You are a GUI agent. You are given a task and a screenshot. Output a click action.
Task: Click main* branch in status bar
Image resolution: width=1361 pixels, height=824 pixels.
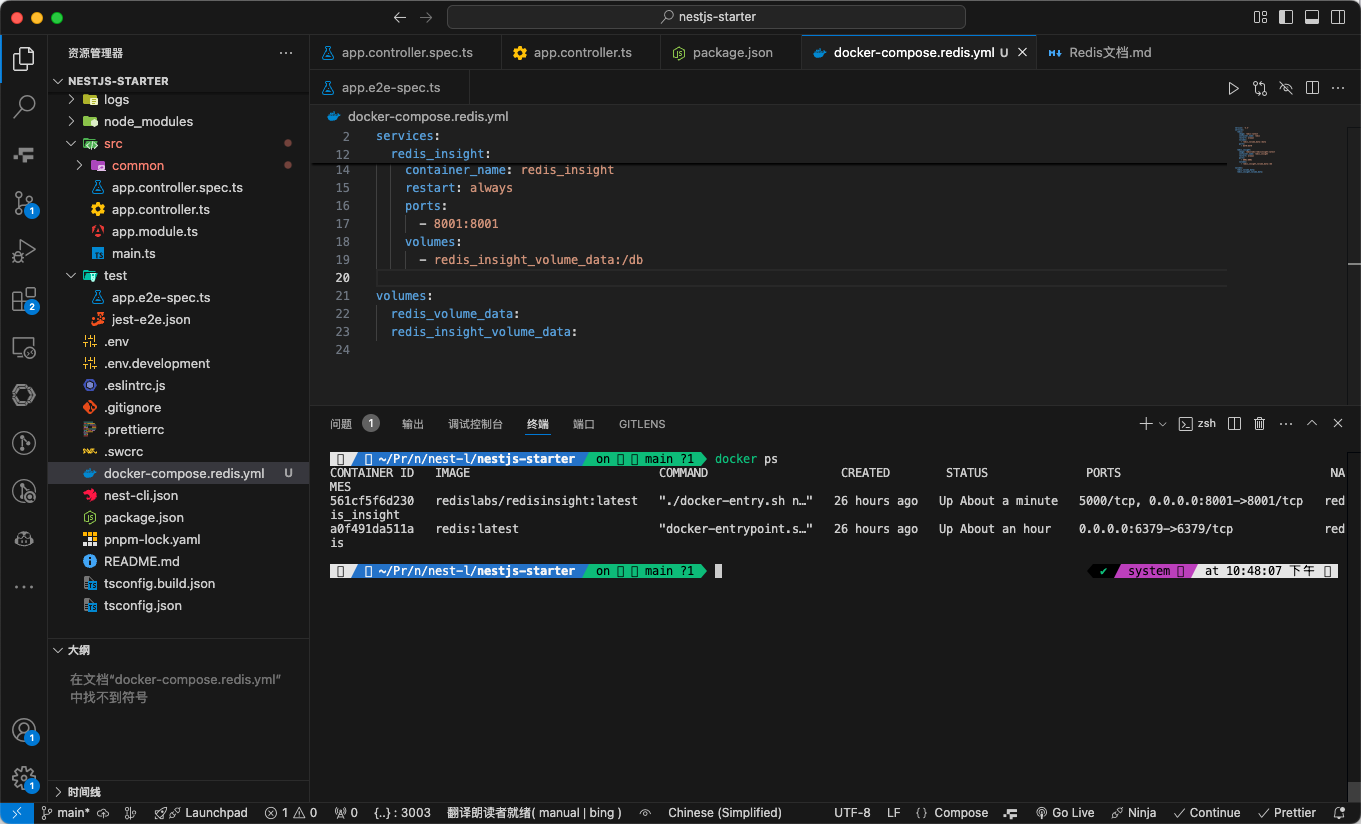click(66, 813)
